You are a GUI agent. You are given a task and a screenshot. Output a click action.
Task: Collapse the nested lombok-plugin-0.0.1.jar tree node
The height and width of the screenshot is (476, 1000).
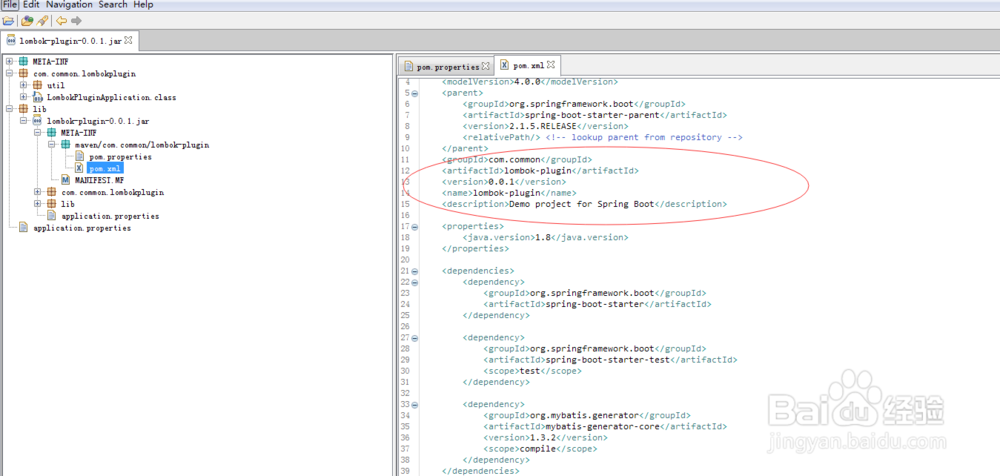(x=23, y=121)
